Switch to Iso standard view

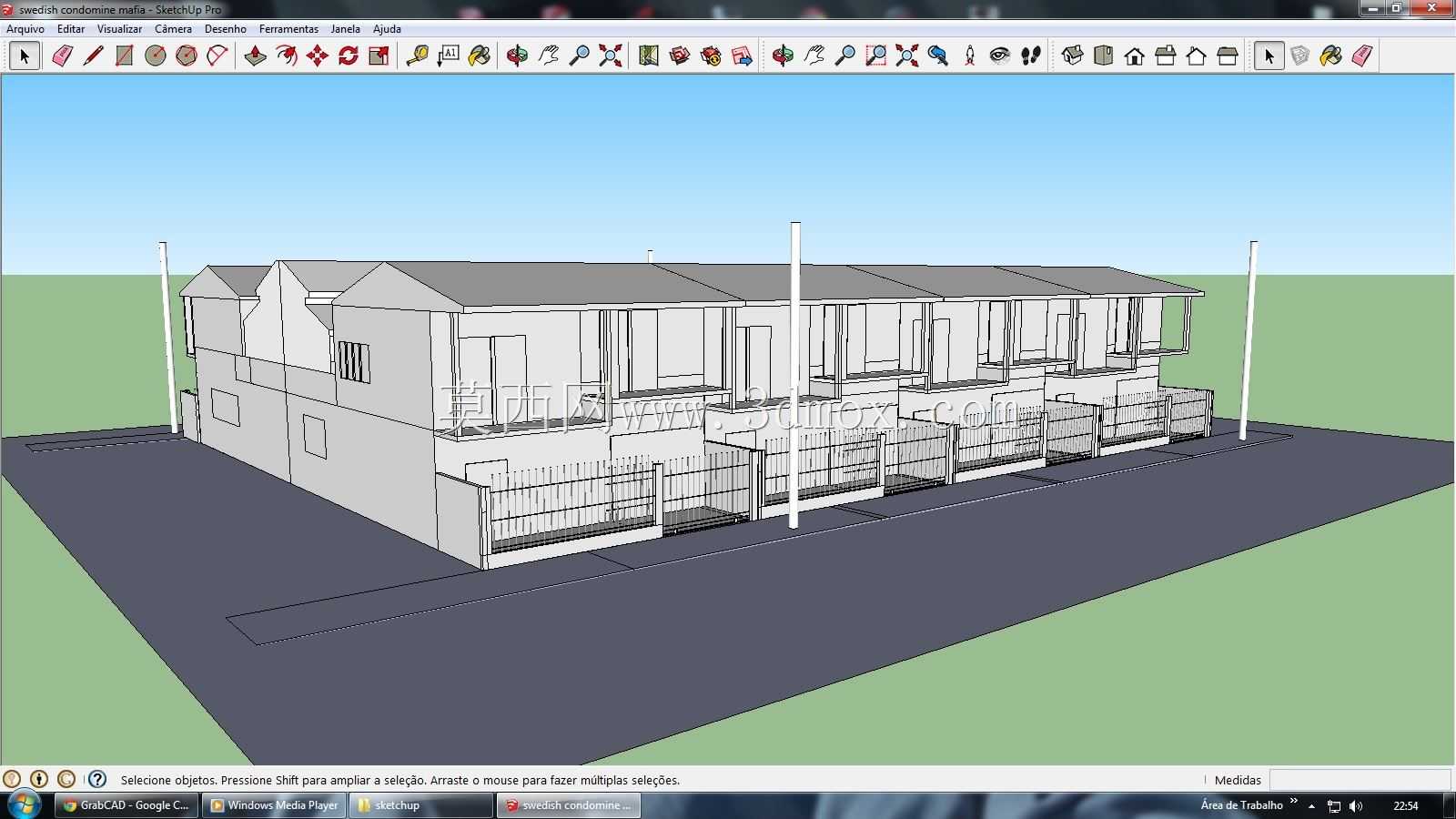[x=1072, y=56]
